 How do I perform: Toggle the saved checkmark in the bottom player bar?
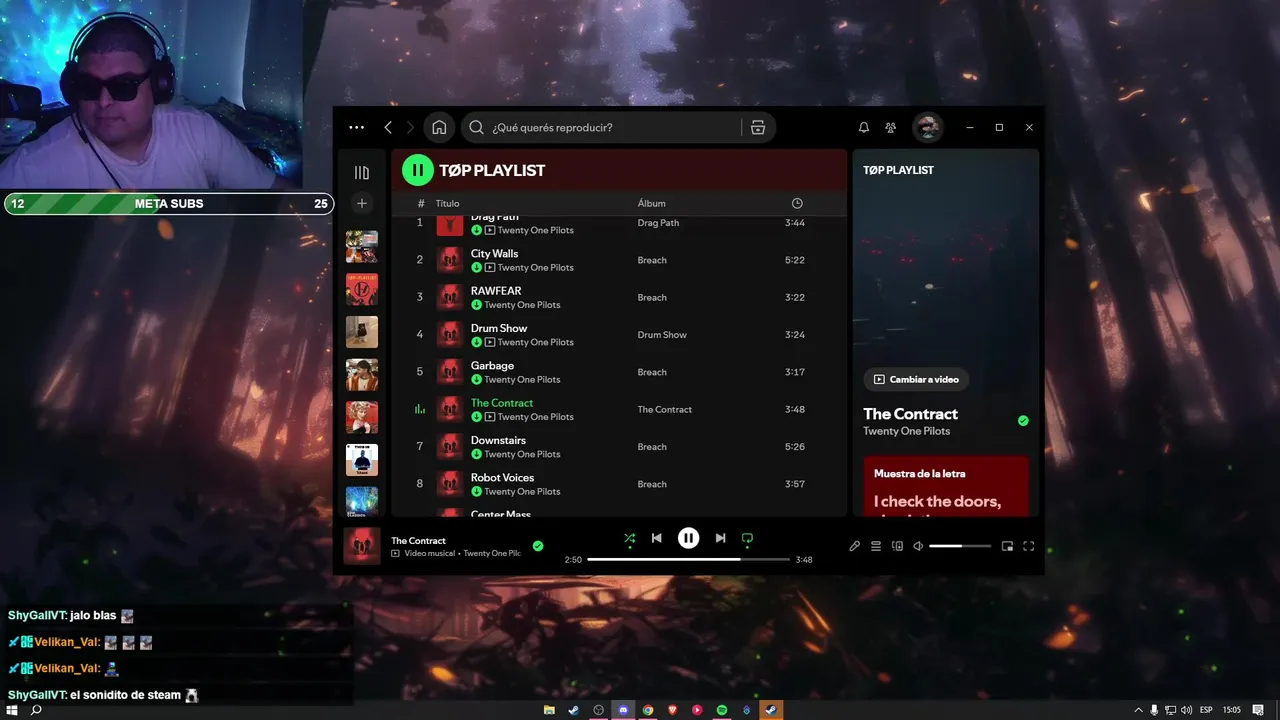[x=538, y=546]
